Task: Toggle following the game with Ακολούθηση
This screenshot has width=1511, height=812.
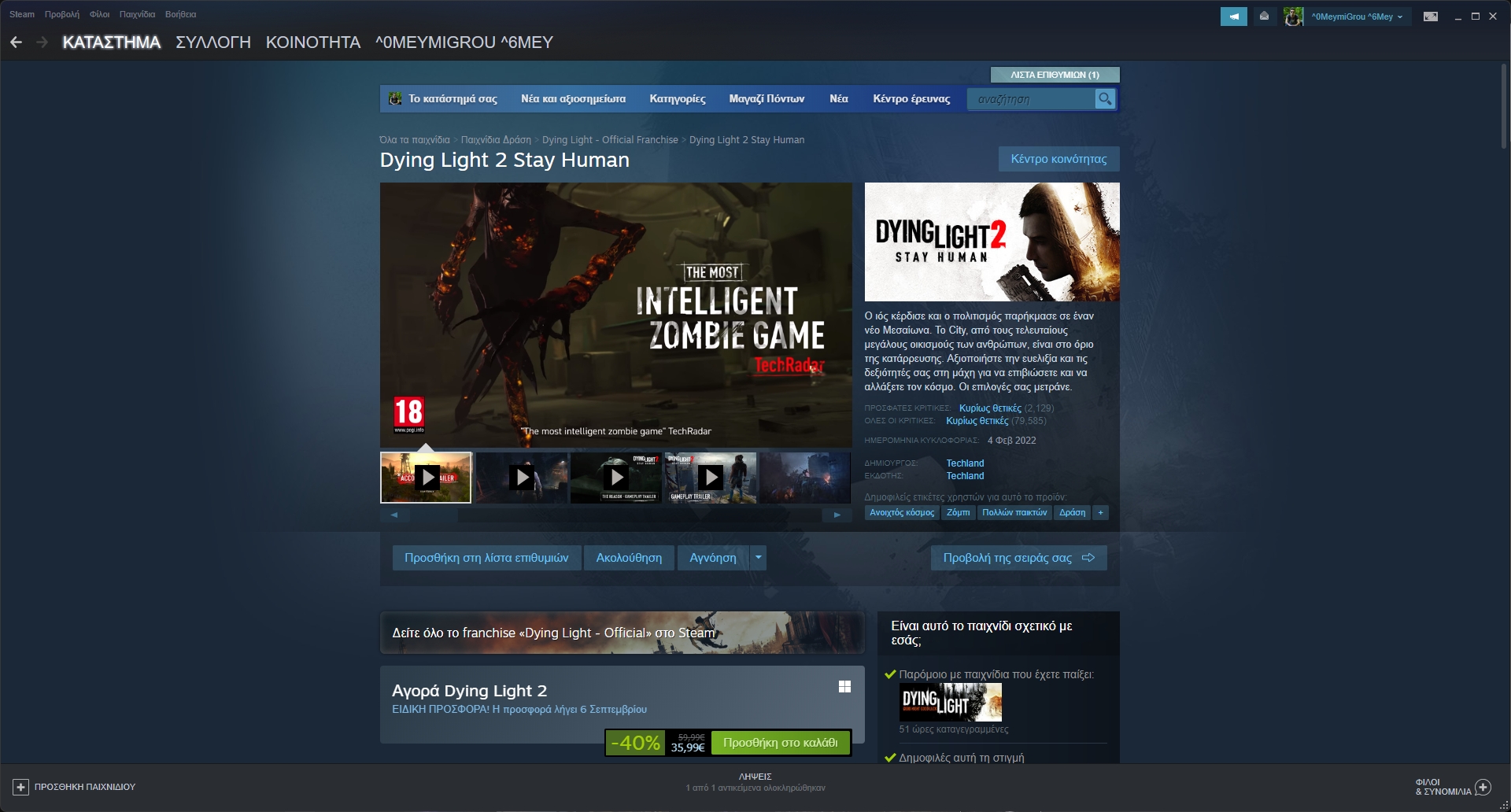Action: 628,557
